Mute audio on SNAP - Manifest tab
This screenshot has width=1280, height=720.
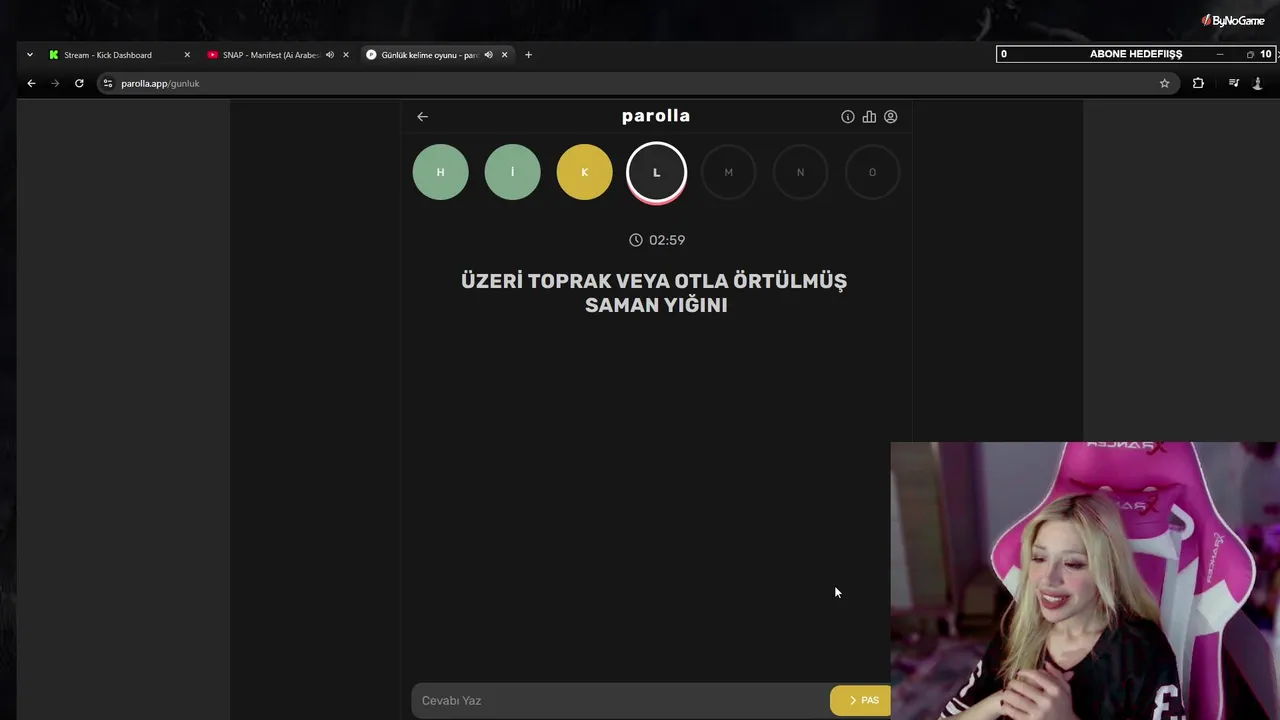329,55
